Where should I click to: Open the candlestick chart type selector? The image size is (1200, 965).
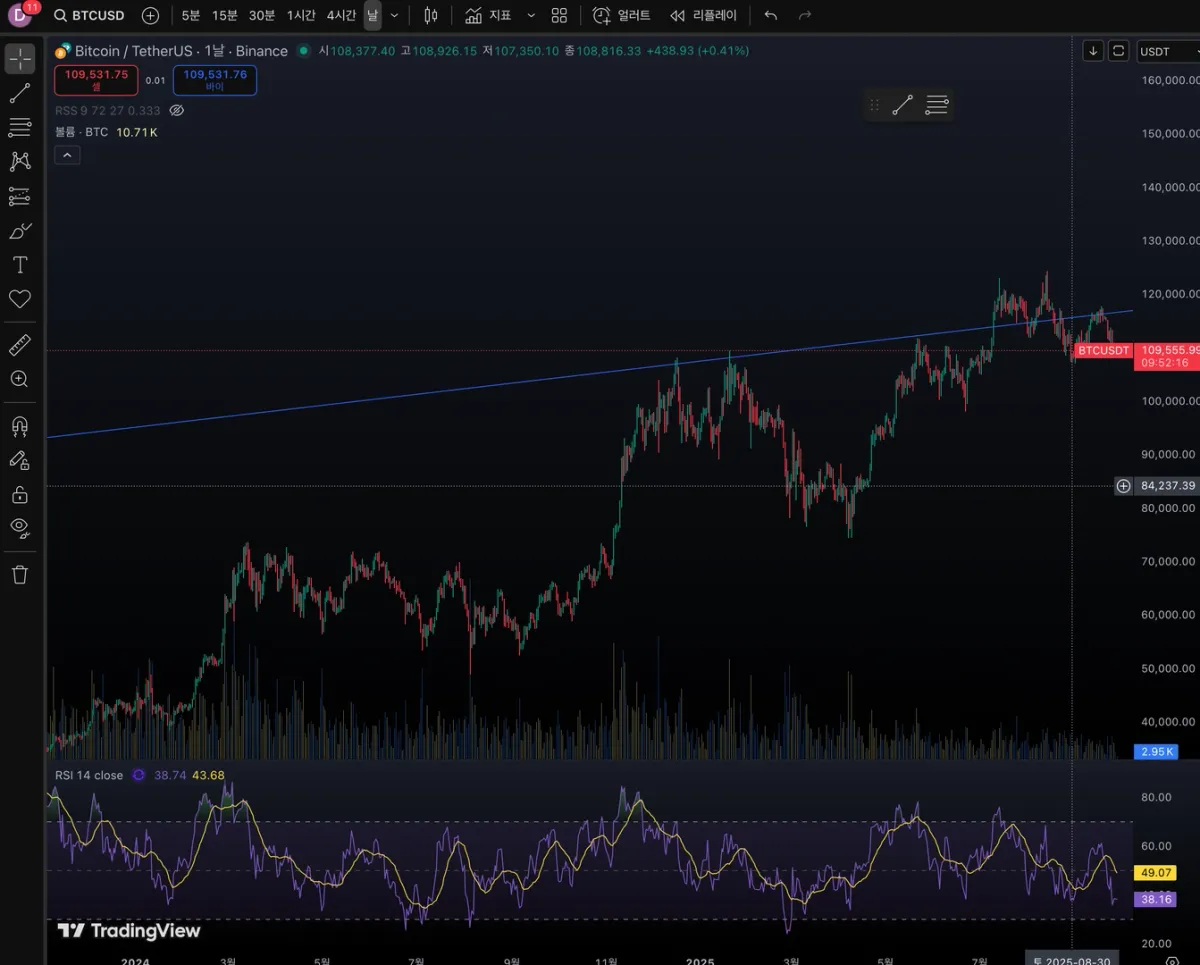click(431, 15)
